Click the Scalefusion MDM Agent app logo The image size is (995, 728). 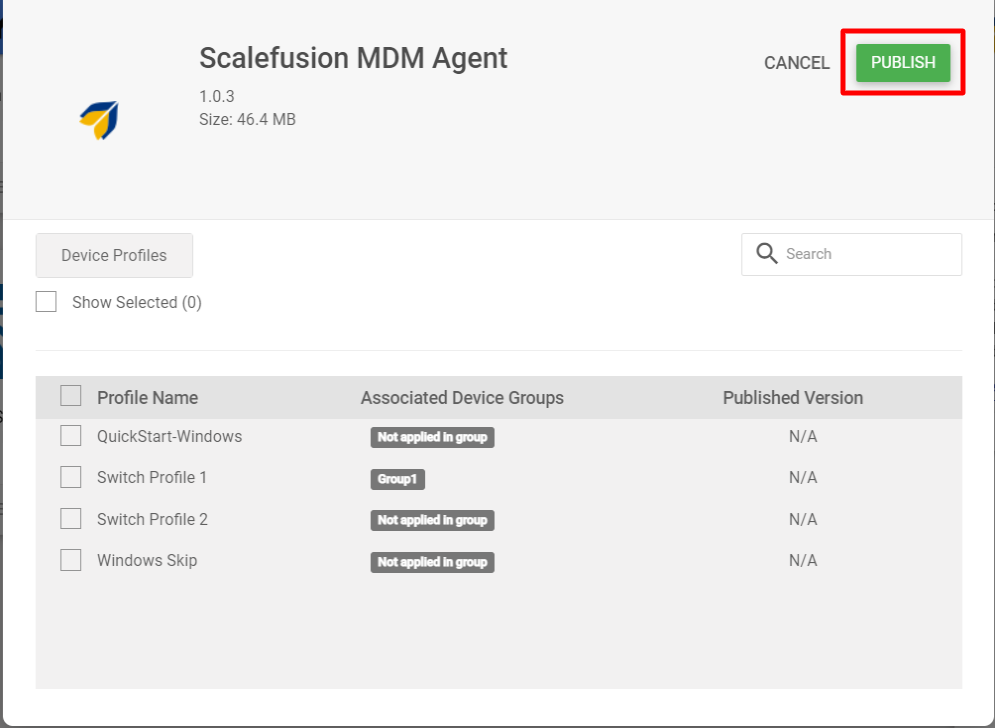[x=100, y=119]
